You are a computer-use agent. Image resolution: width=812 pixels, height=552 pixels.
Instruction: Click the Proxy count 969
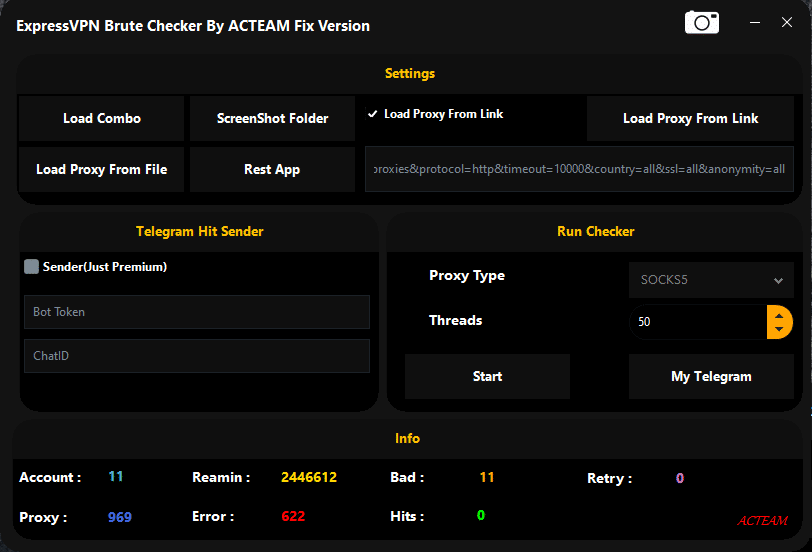tap(120, 517)
